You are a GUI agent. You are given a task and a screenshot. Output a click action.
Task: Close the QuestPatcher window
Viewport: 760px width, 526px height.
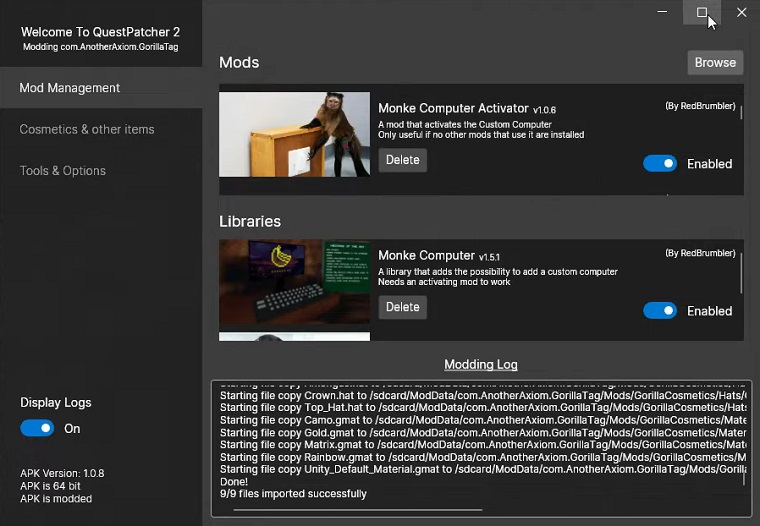pyautogui.click(x=741, y=12)
